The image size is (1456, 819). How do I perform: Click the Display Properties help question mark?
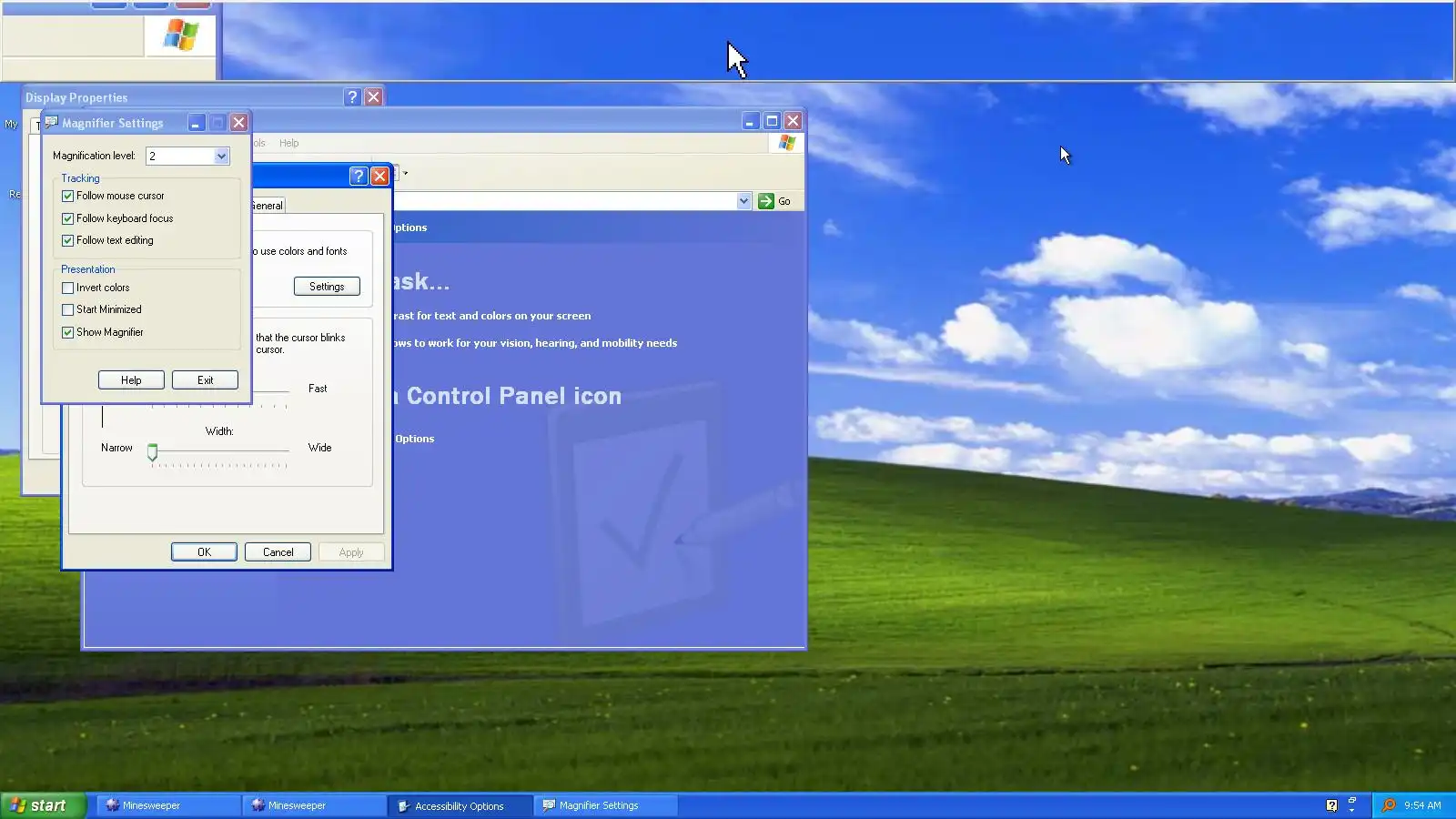coord(353,96)
